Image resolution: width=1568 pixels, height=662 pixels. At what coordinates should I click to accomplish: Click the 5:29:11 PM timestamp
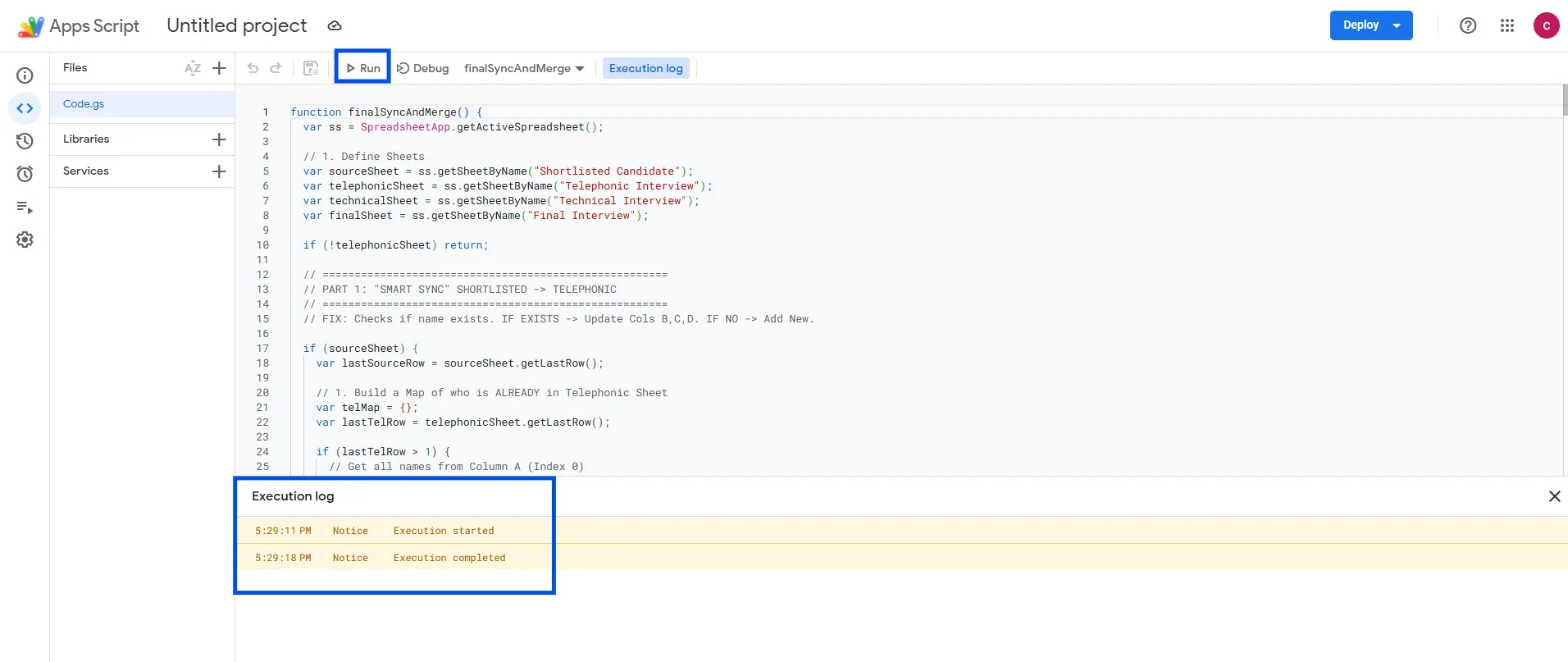(x=283, y=531)
